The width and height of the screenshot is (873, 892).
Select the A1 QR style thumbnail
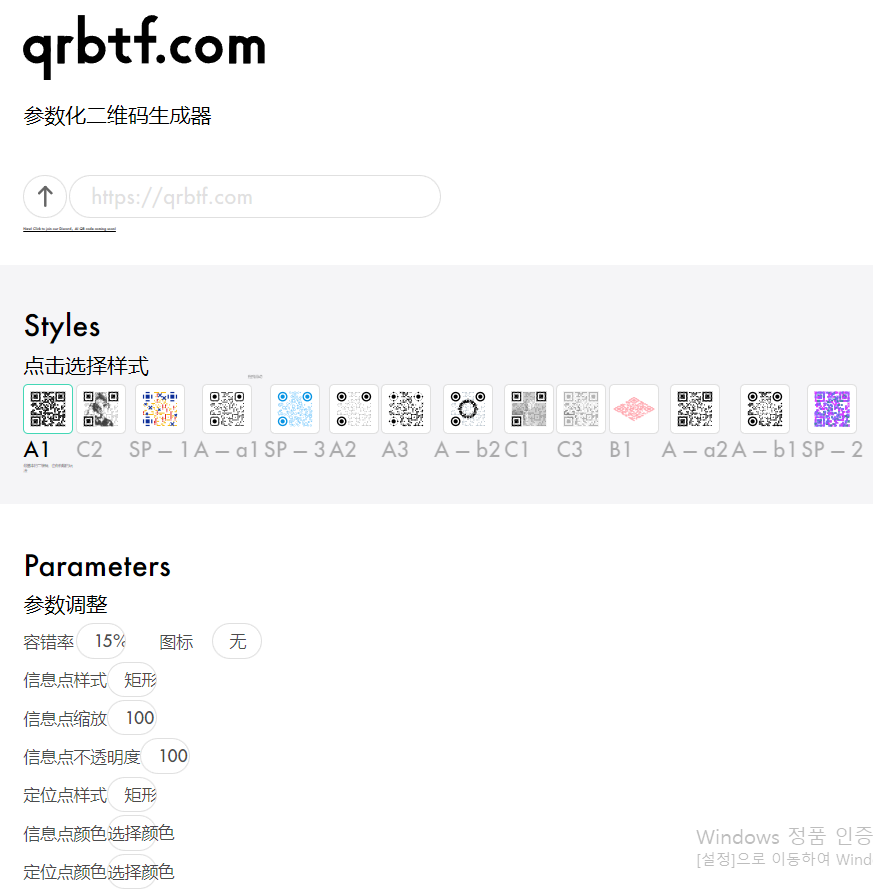(x=48, y=408)
